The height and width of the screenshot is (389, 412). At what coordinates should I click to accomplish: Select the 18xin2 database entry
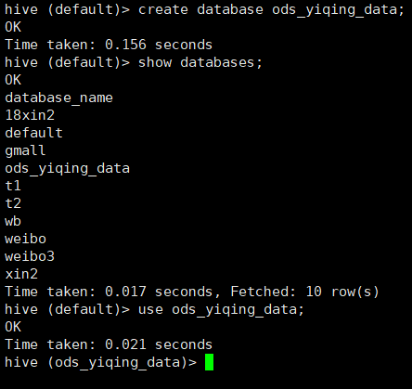click(x=30, y=115)
